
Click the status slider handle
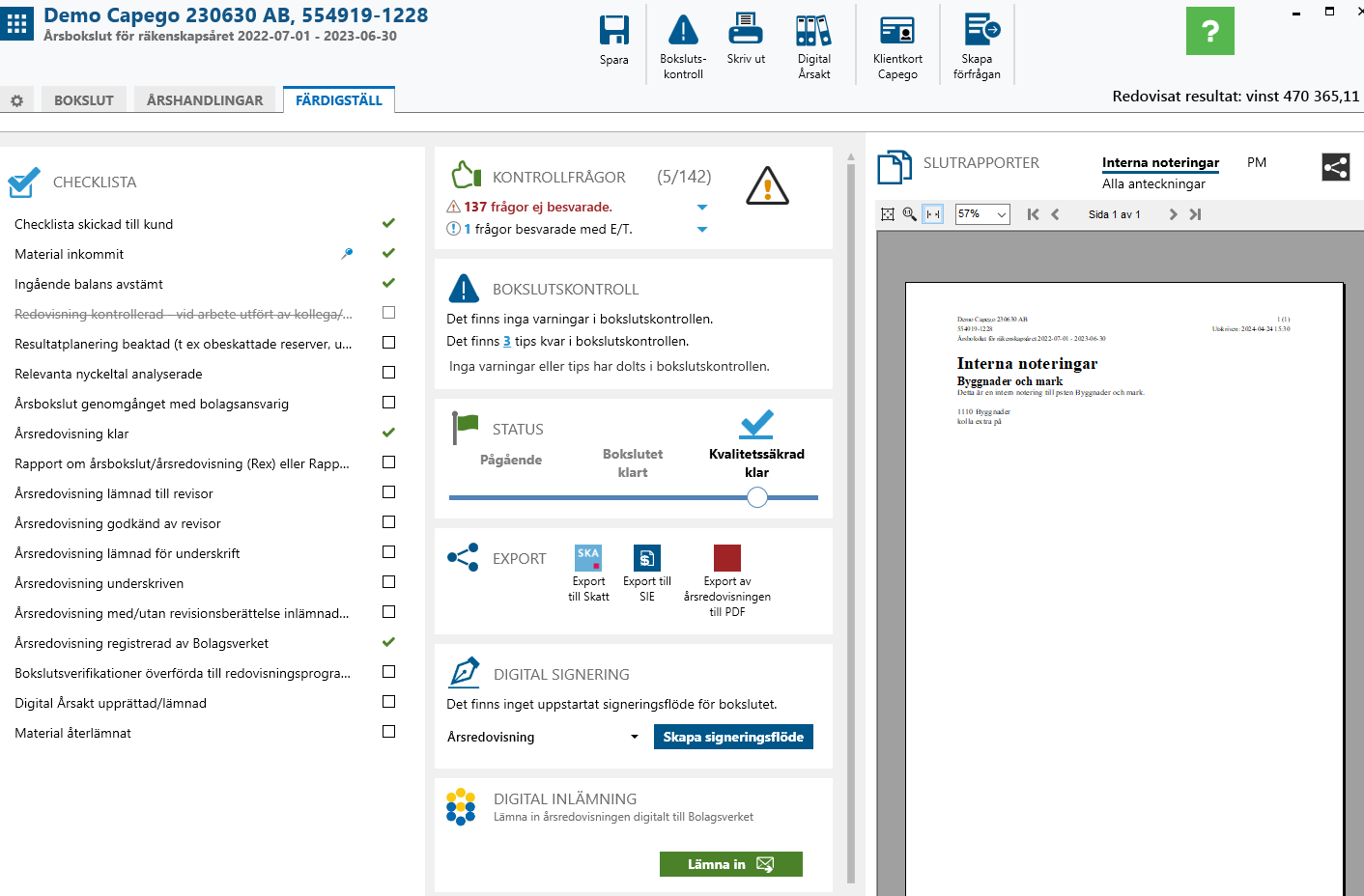(757, 497)
